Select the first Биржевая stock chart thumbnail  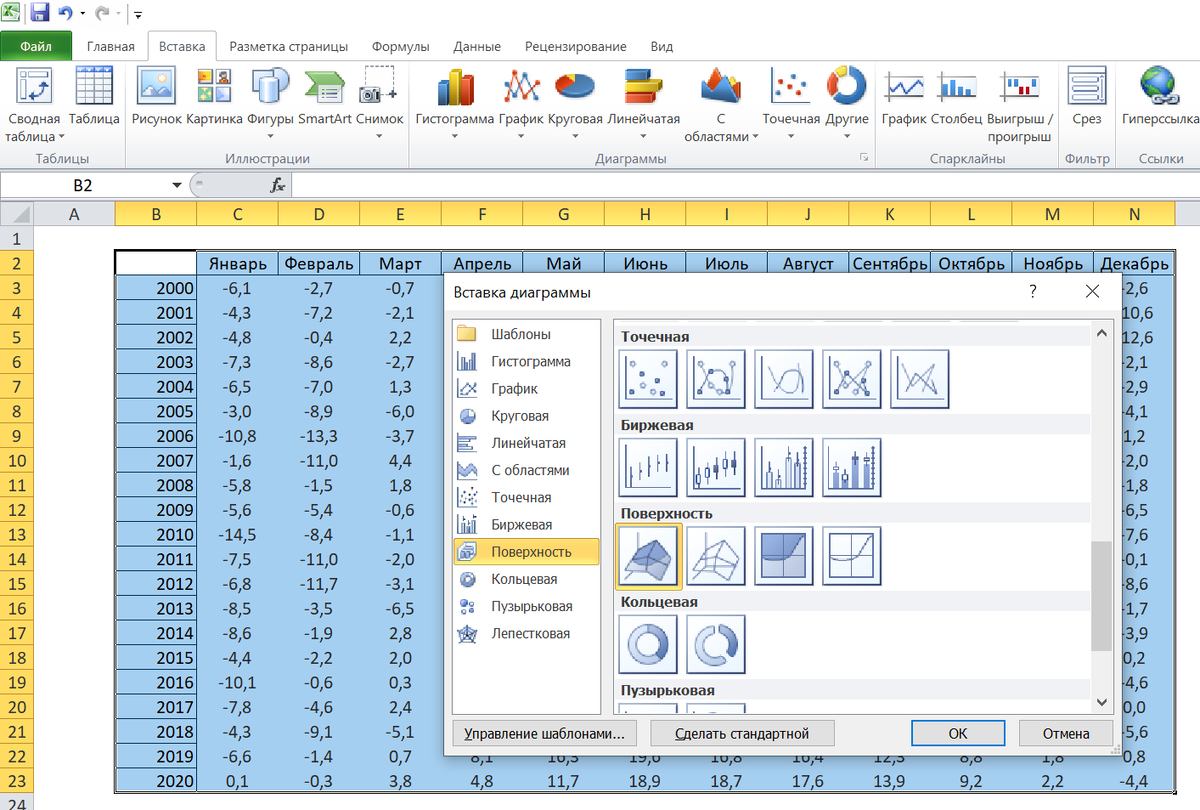[648, 467]
